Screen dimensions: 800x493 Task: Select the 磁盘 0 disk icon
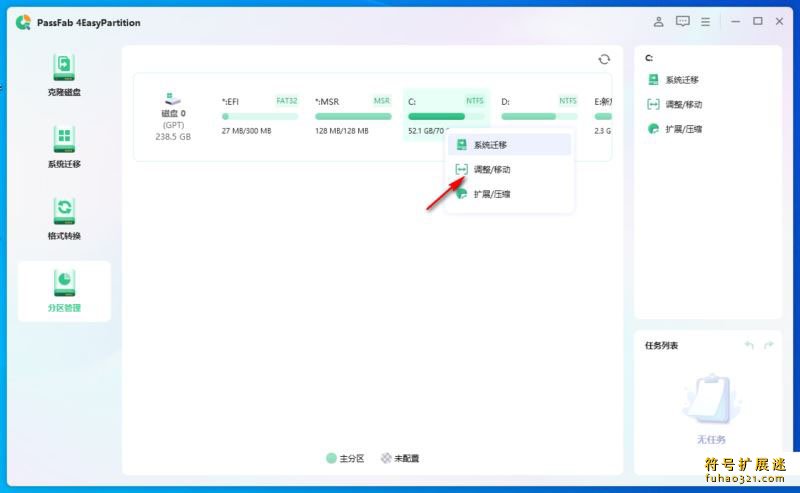click(173, 98)
